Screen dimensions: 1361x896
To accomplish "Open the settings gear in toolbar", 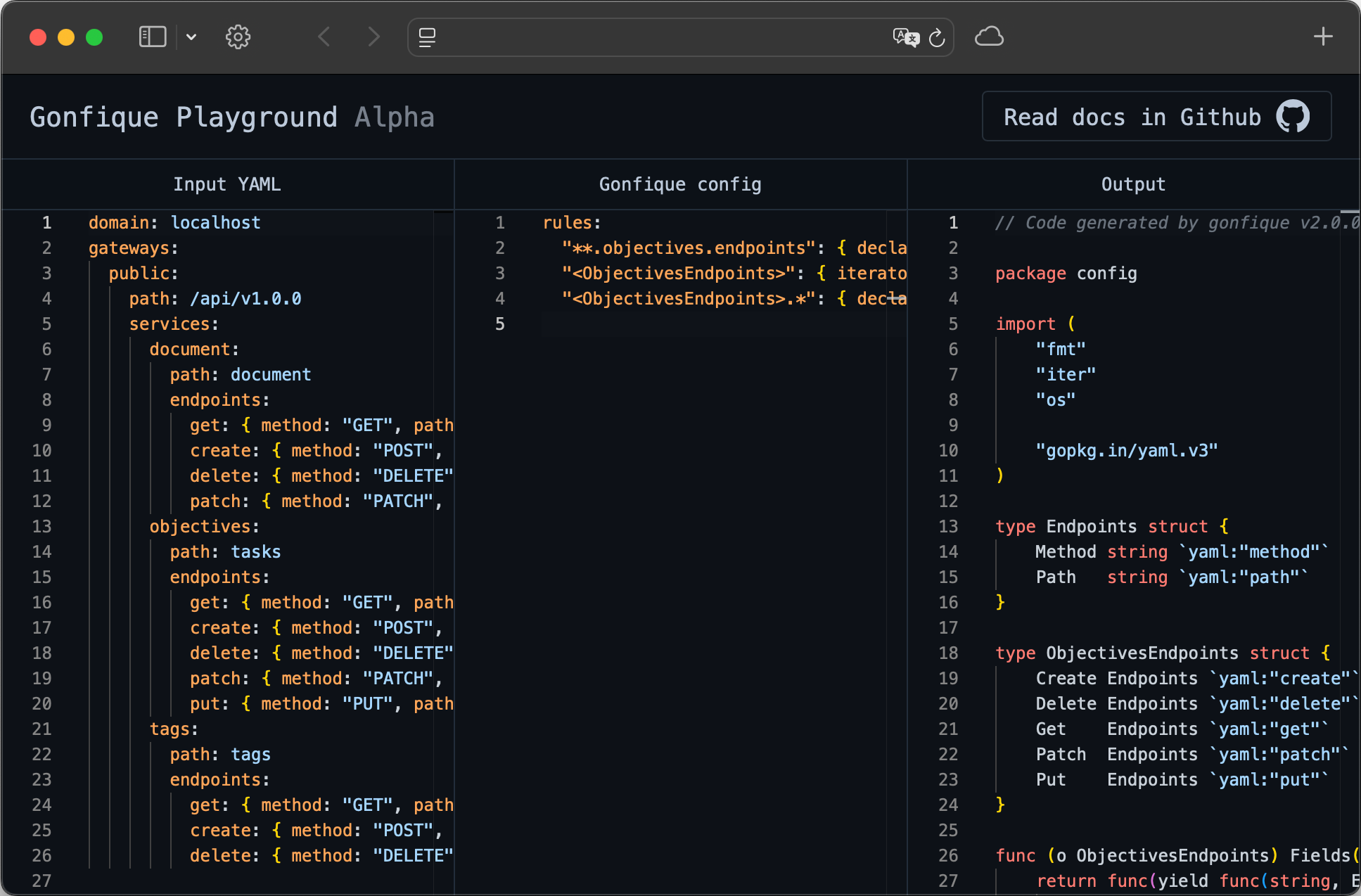I will click(238, 37).
